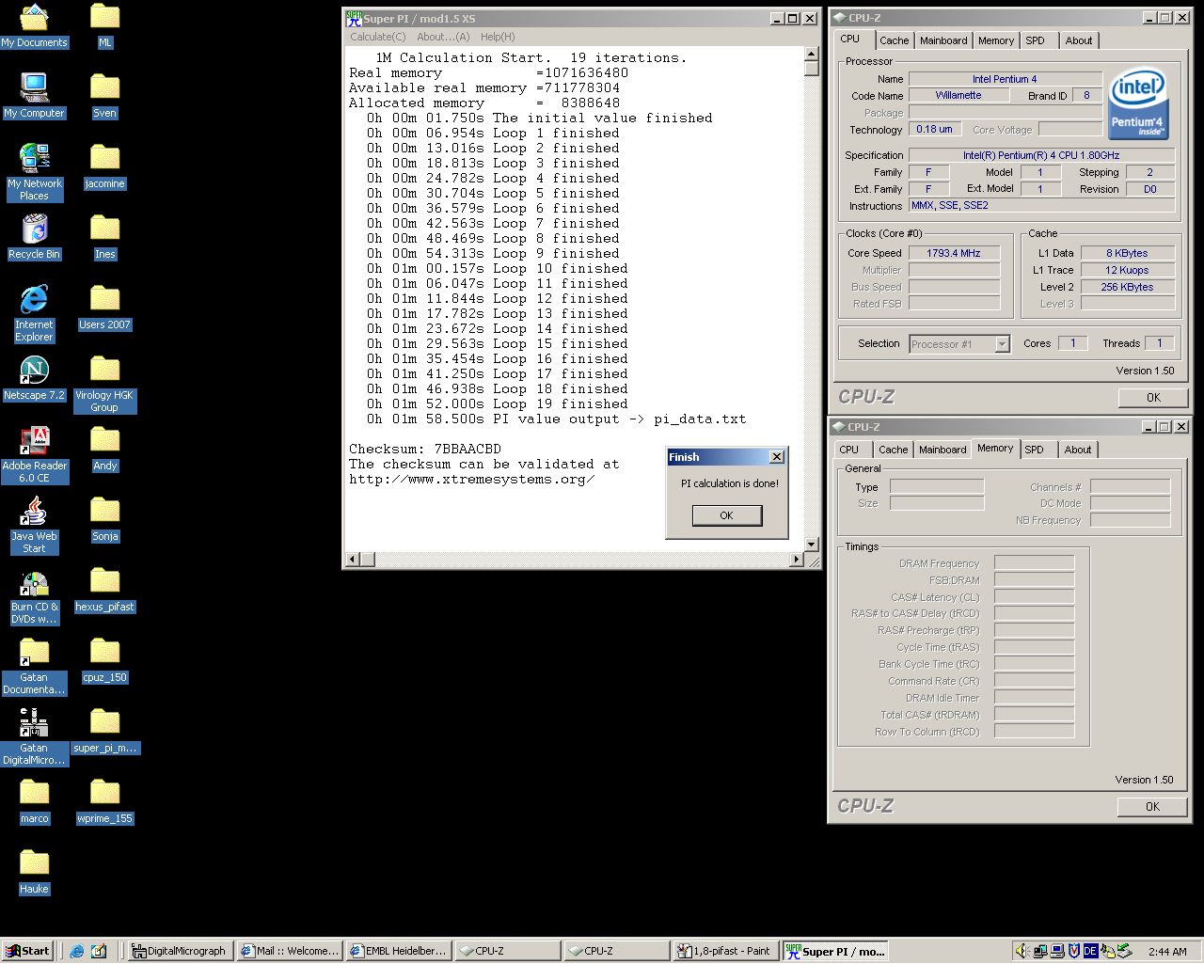The height and width of the screenshot is (980, 1204).
Task: Click the Checksum: 7BBAACBD line
Action: (x=425, y=449)
